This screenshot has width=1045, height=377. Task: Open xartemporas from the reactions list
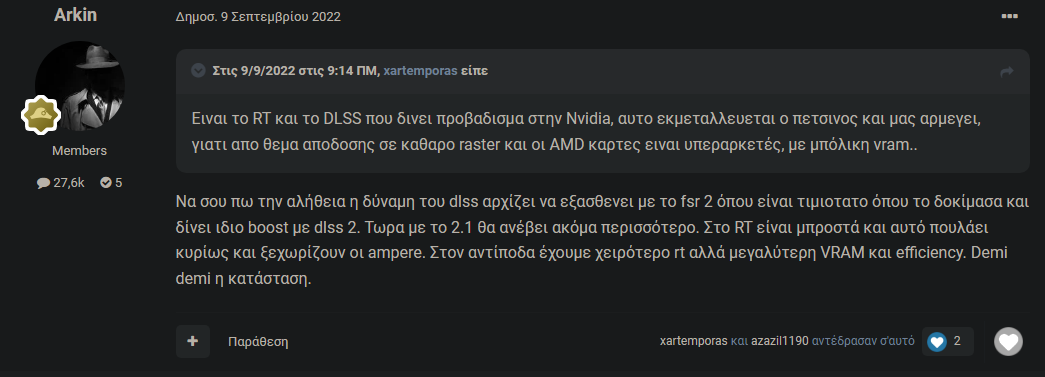(693, 341)
